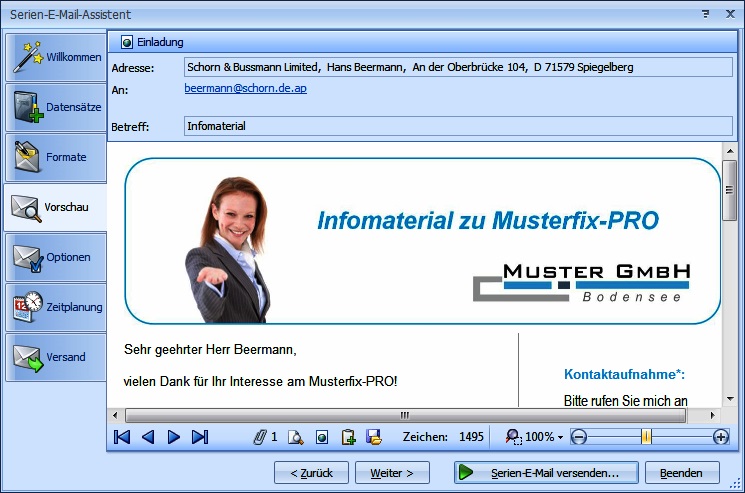
Task: Click the woman photo in the banner
Action: click(x=227, y=249)
